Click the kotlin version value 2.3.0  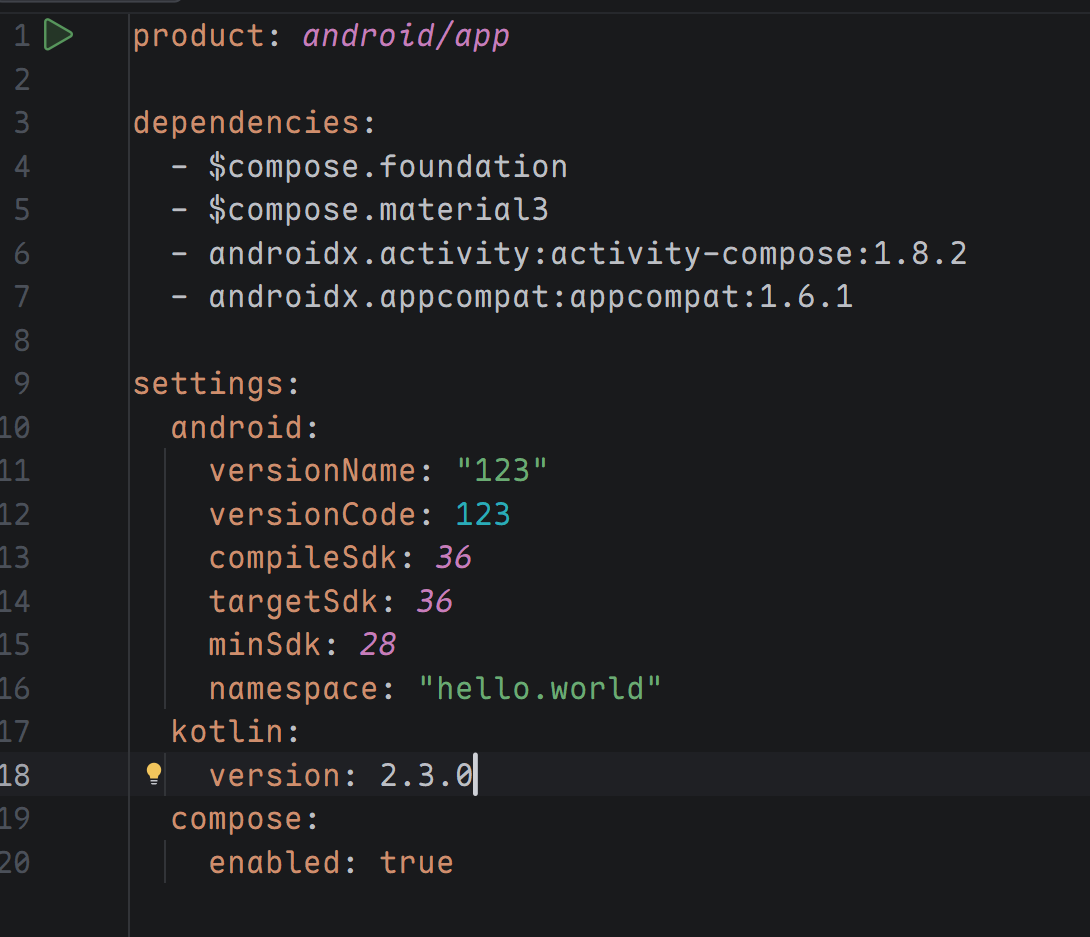click(426, 775)
